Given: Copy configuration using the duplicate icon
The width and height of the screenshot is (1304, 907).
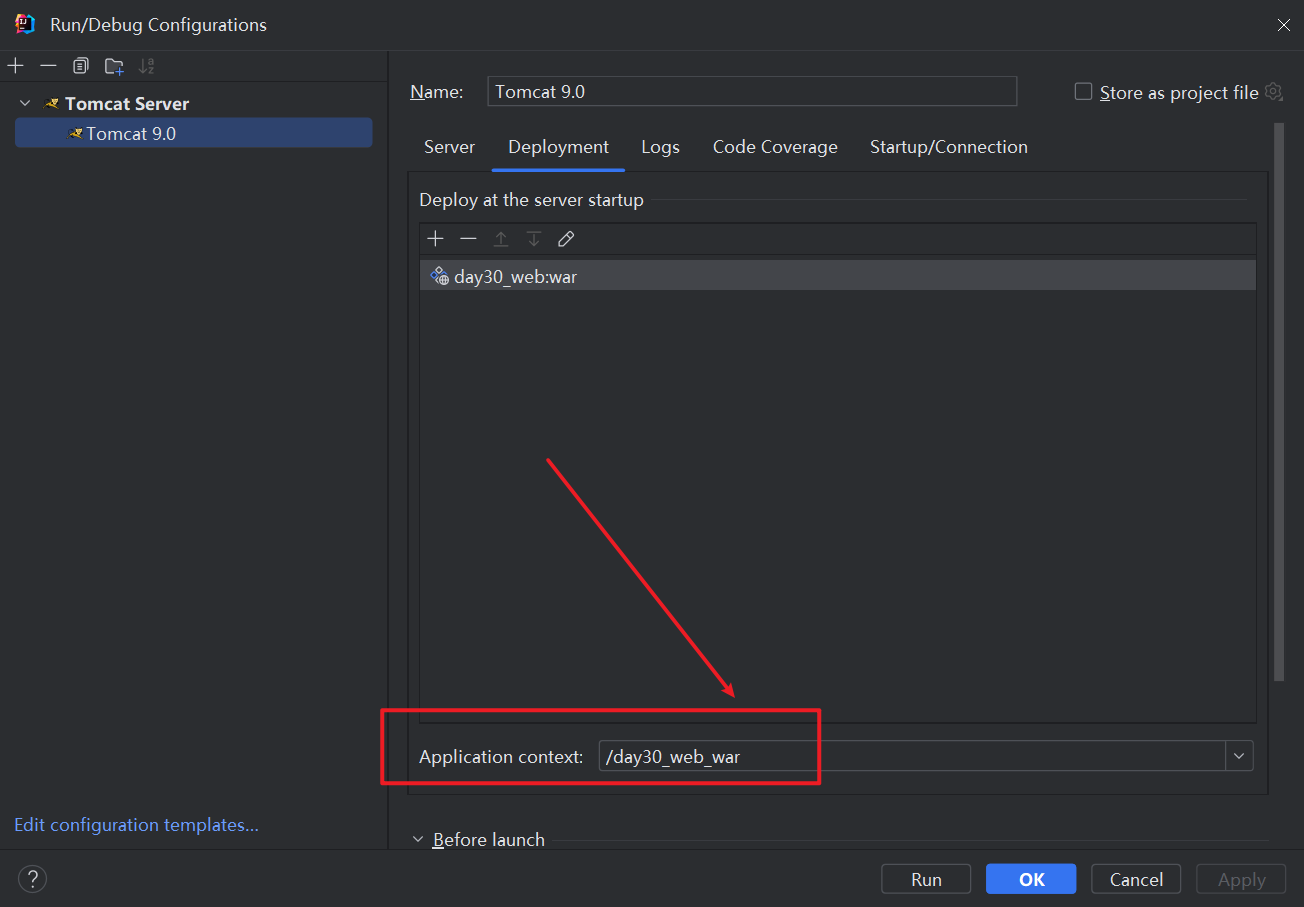Looking at the screenshot, I should tap(81, 66).
